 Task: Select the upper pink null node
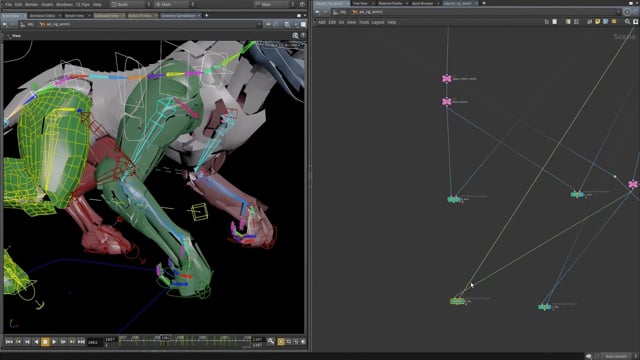pos(447,79)
